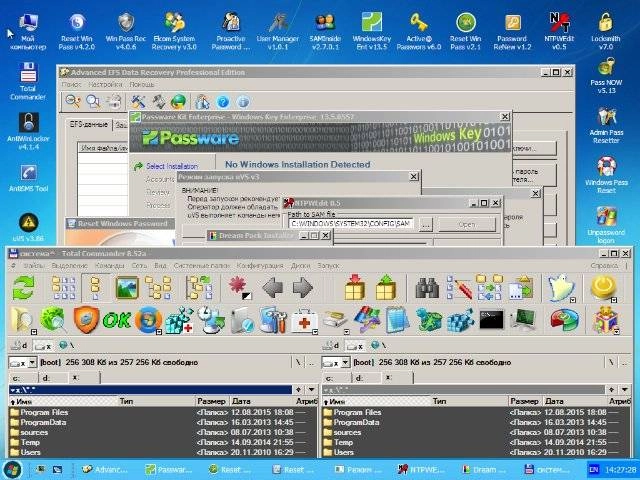Switch to NTPWE... window in the taskbar
The width and height of the screenshot is (640, 480).
point(422,469)
